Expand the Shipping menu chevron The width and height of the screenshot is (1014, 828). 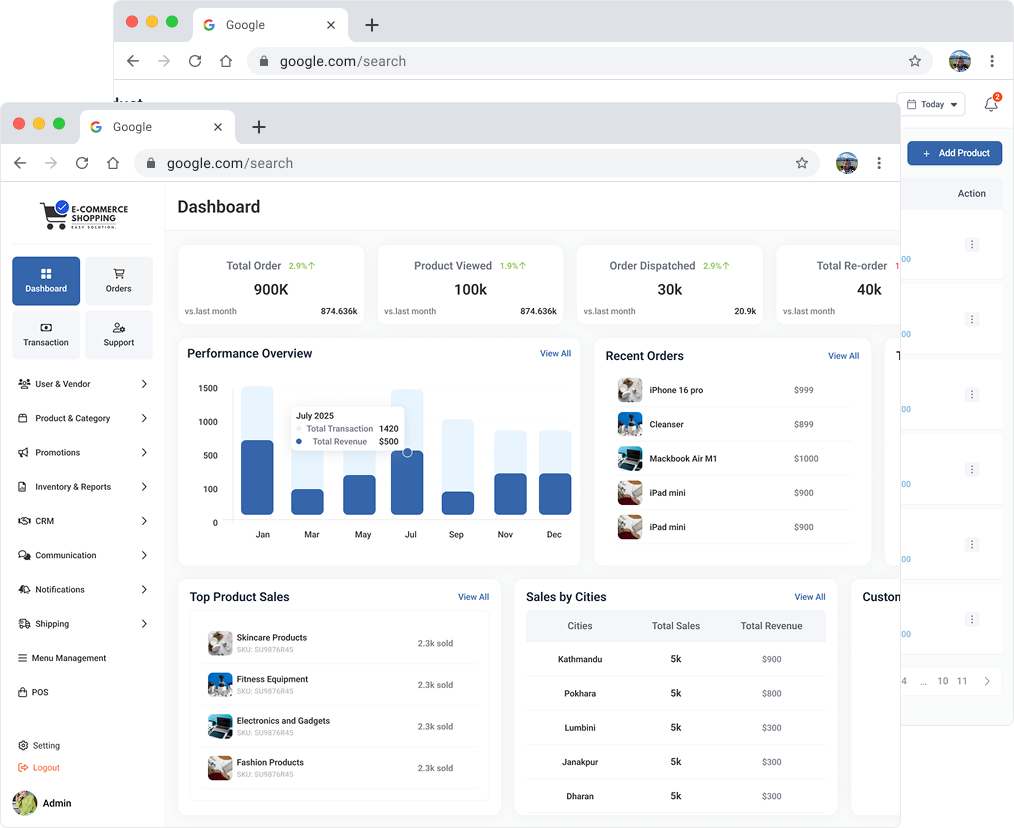(144, 624)
